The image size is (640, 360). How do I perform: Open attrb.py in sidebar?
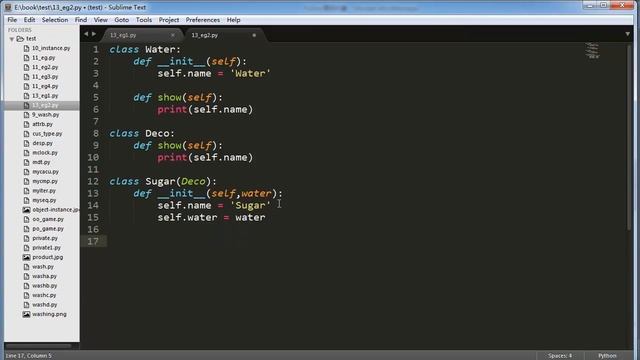(x=42, y=124)
